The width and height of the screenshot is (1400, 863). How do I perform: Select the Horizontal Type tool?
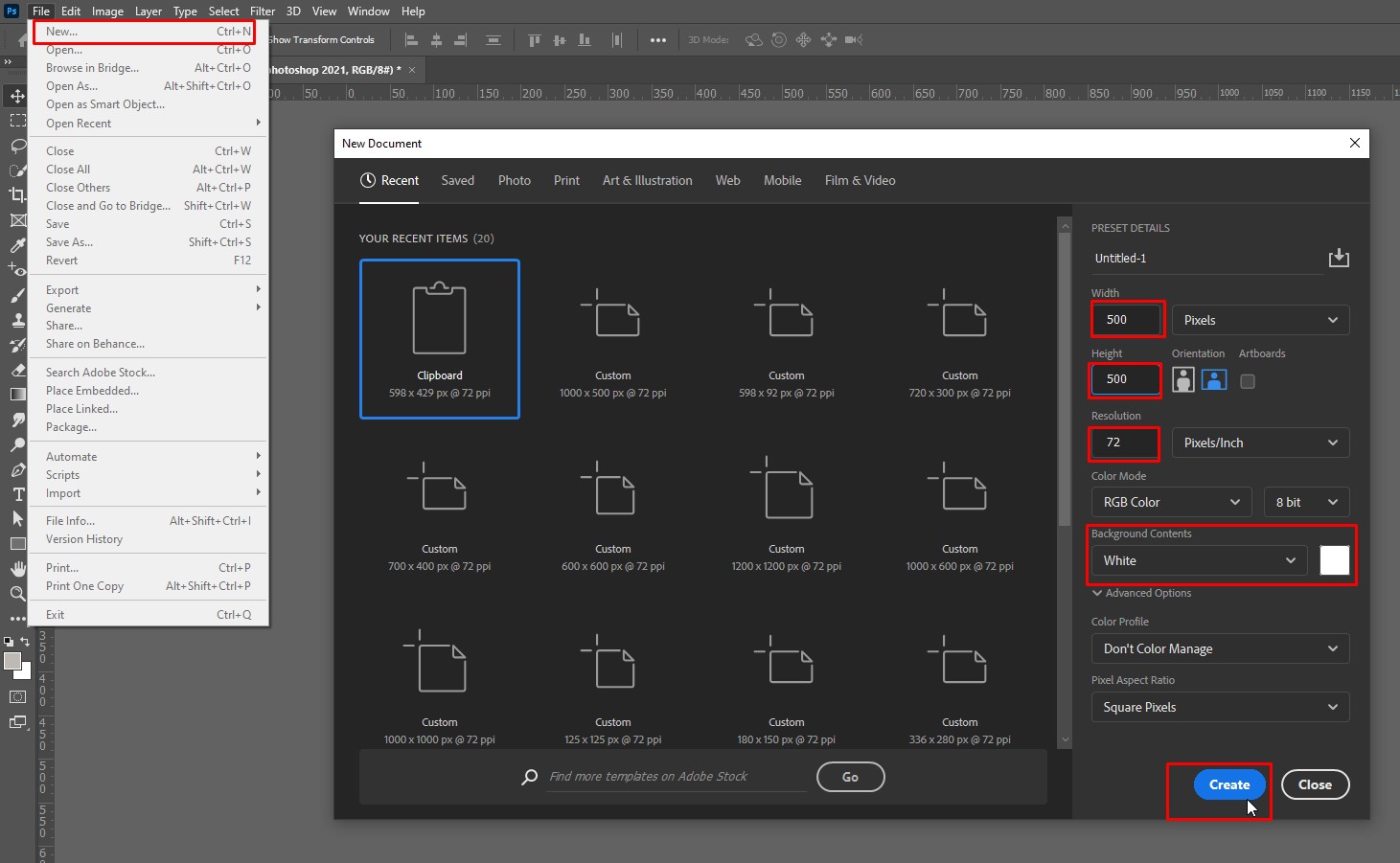click(x=17, y=494)
